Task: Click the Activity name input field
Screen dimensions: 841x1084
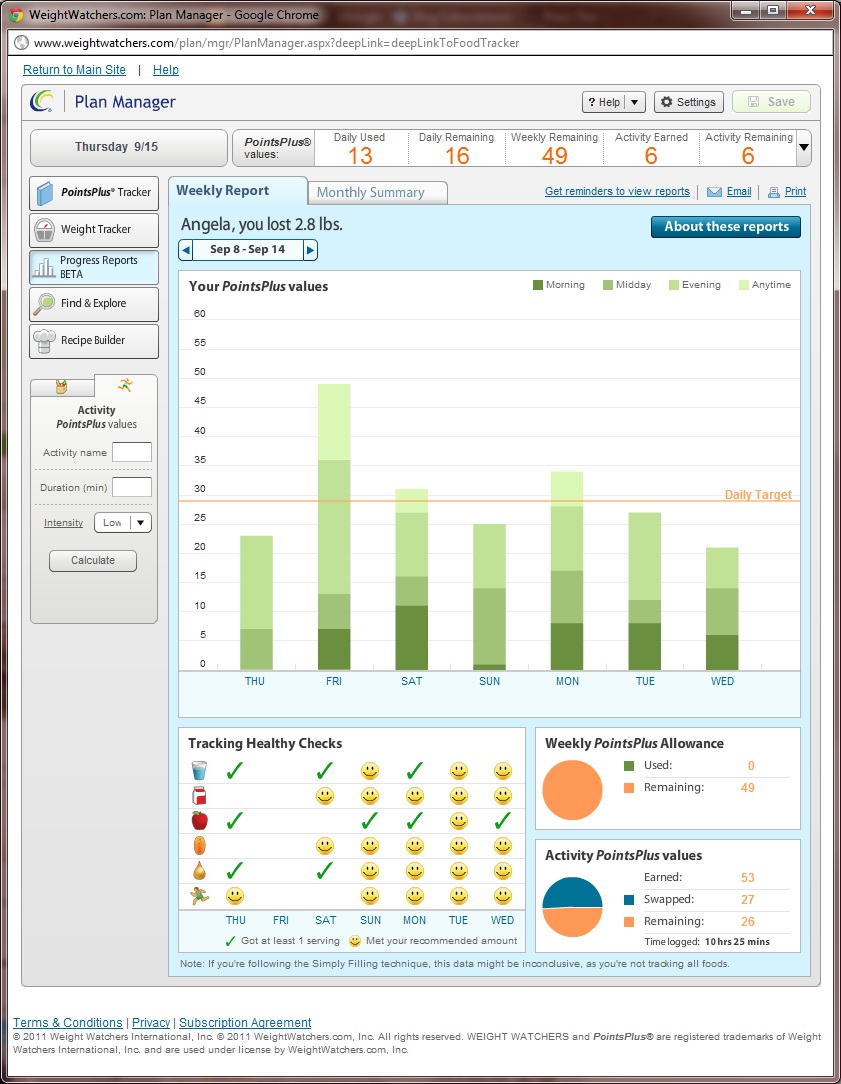Action: [x=132, y=453]
